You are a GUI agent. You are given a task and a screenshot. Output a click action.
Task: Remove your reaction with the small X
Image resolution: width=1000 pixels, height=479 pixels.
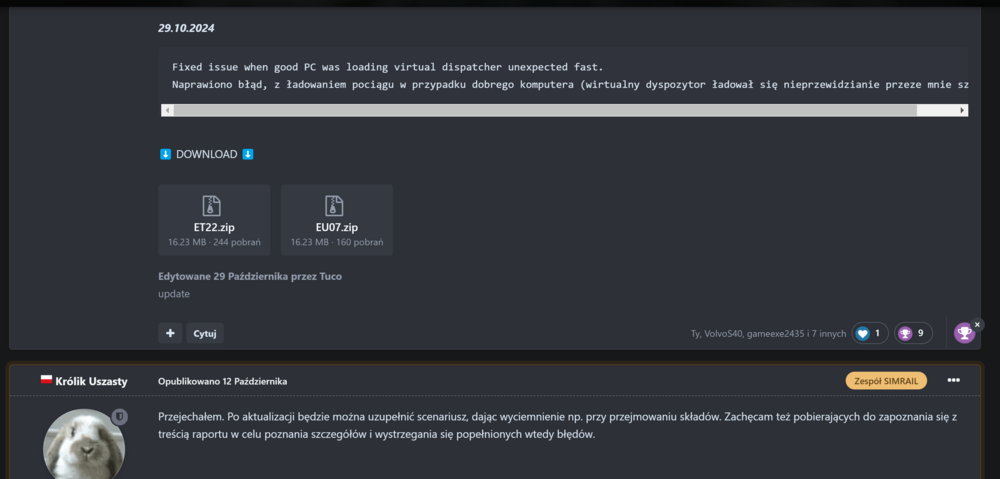[x=977, y=324]
